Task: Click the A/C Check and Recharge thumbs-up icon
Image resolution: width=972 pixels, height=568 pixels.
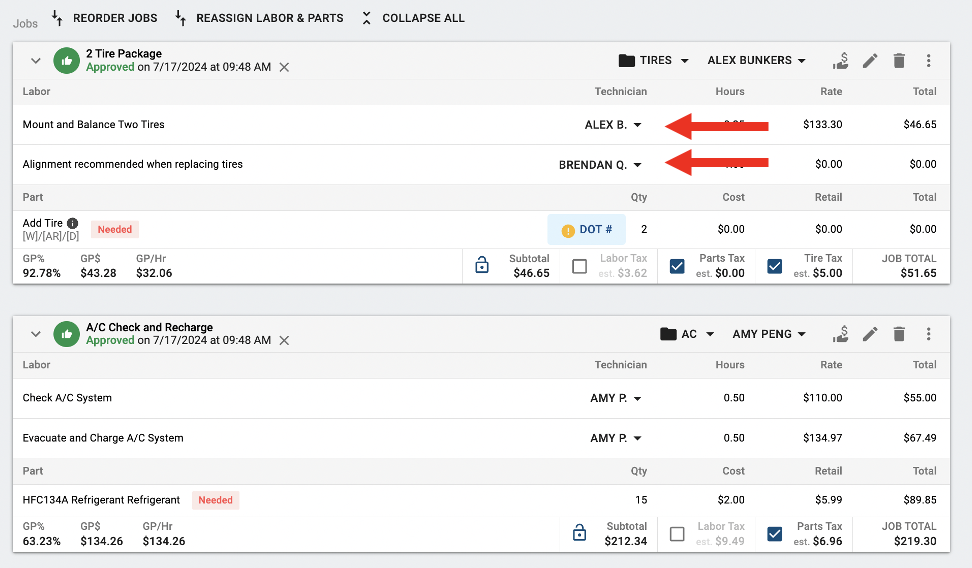Action: pyautogui.click(x=66, y=334)
